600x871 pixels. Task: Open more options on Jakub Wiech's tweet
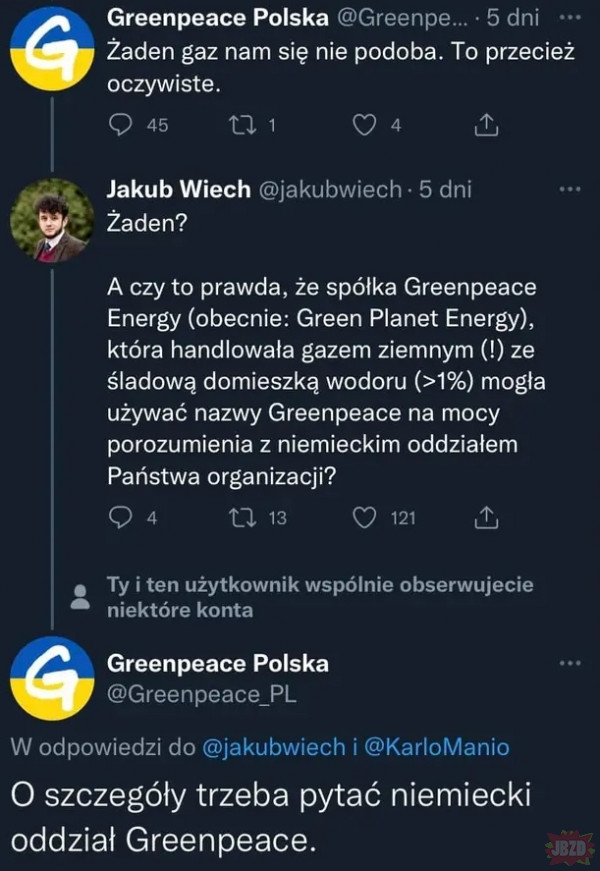pyautogui.click(x=569, y=189)
